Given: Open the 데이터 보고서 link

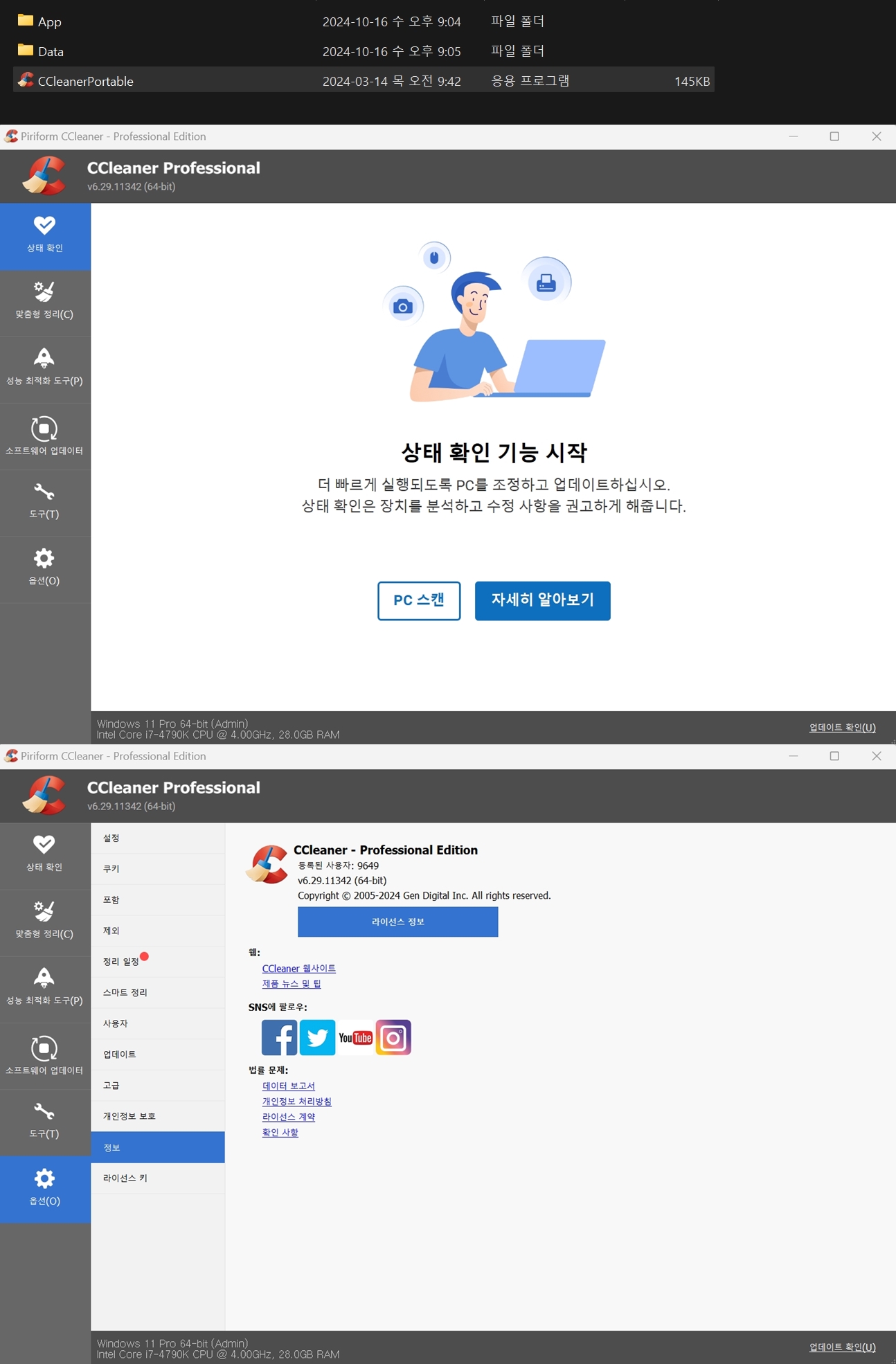Looking at the screenshot, I should click(288, 1086).
